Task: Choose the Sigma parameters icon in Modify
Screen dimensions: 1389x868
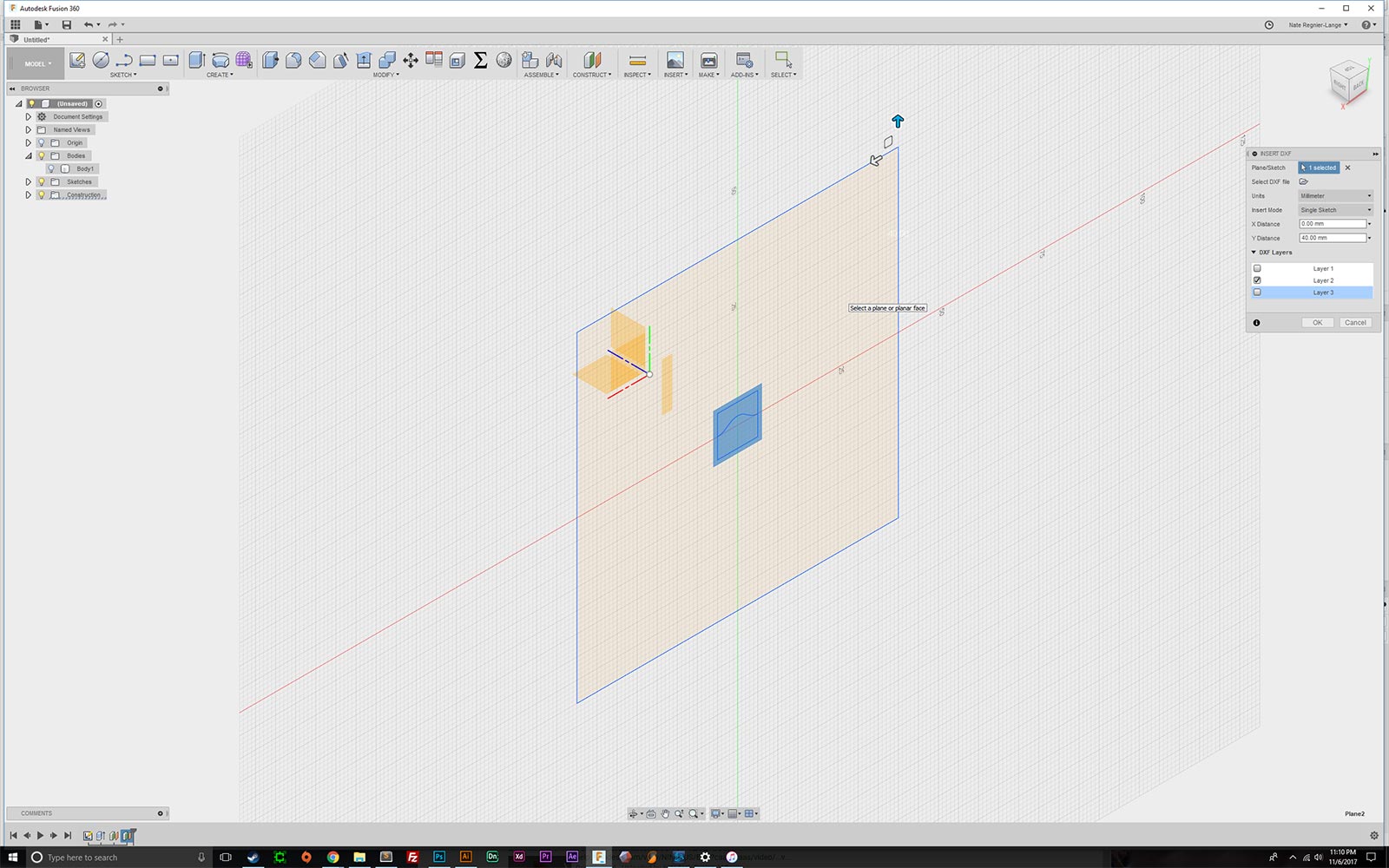Action: point(480,60)
